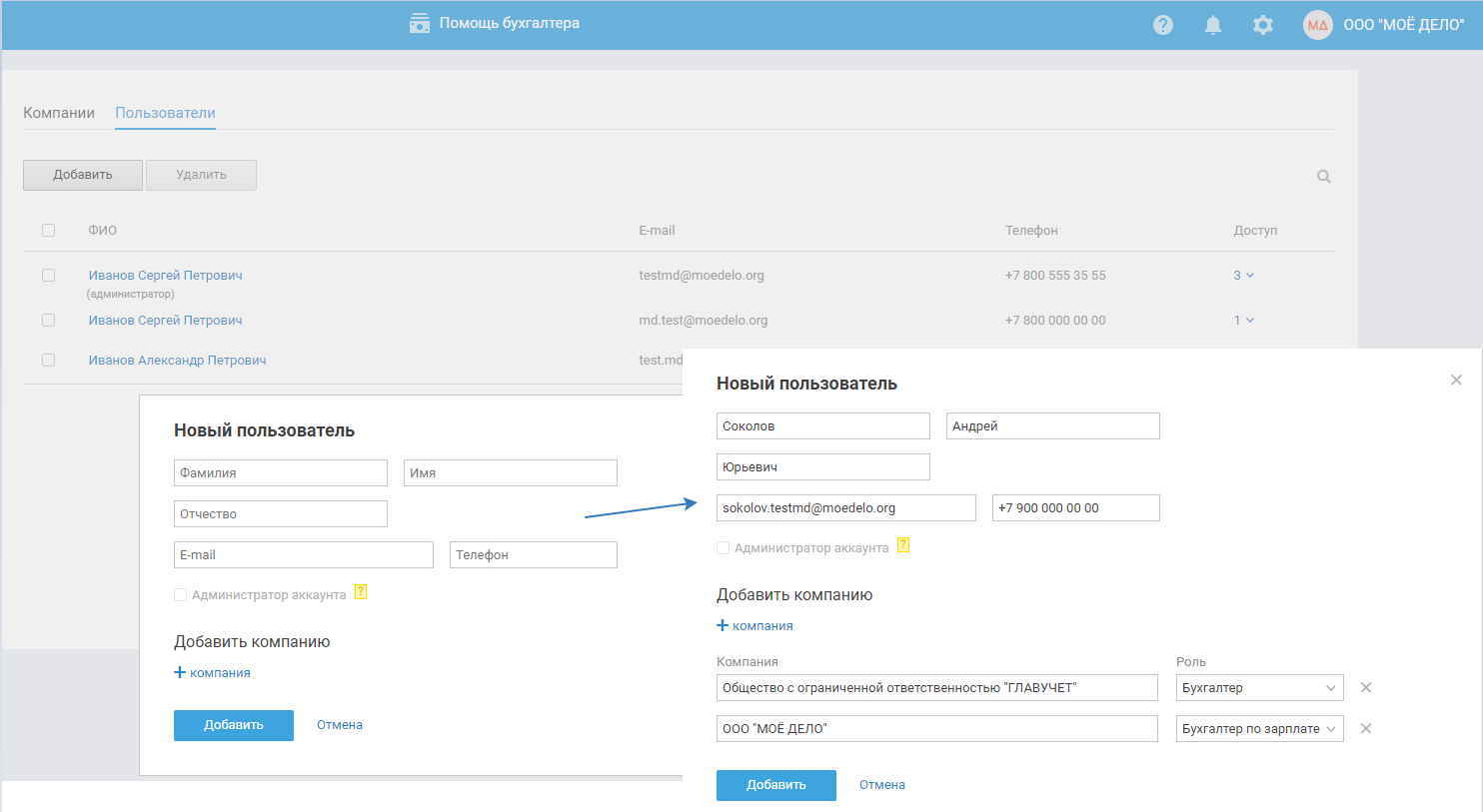Toggle the select-all checkbox in table header

[x=48, y=231]
